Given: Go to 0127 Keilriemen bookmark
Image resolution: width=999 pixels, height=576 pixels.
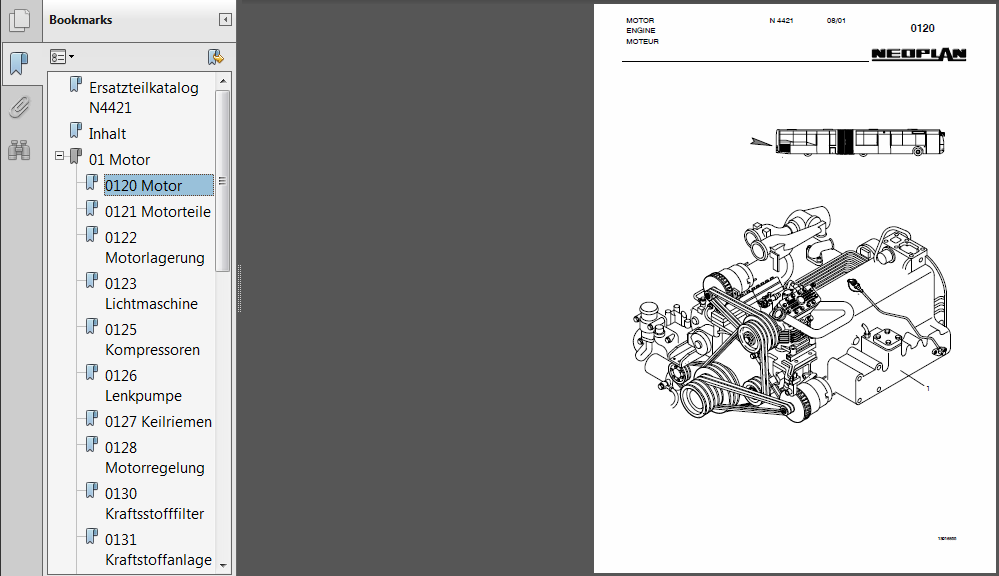Looking at the screenshot, I should point(158,421).
